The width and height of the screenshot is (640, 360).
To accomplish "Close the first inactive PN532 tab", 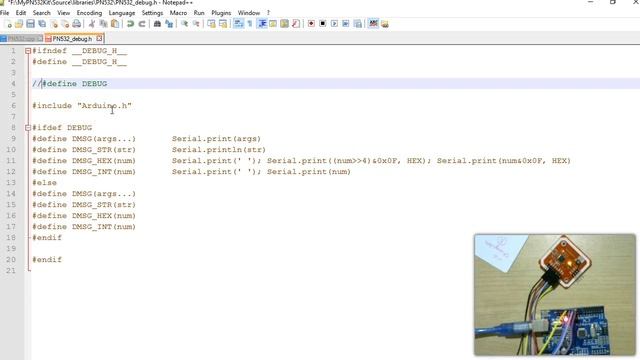I will (39, 38).
